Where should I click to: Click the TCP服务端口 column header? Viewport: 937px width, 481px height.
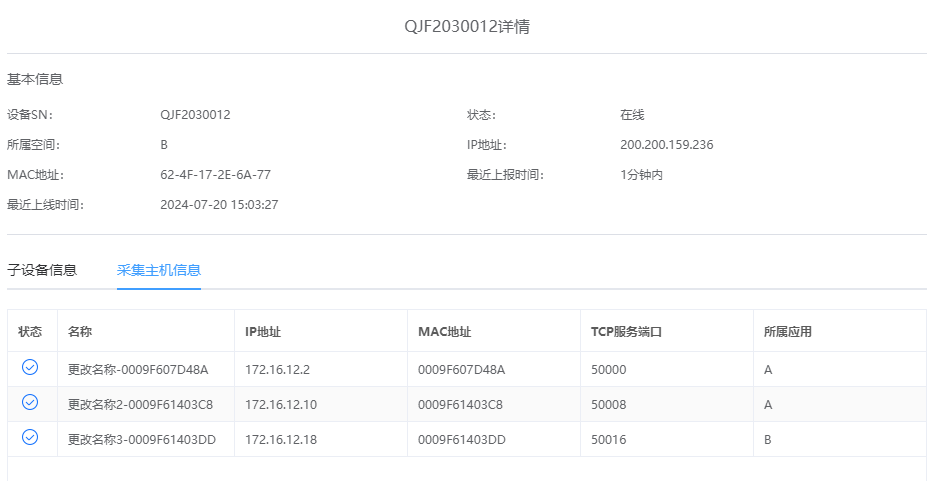pos(627,332)
